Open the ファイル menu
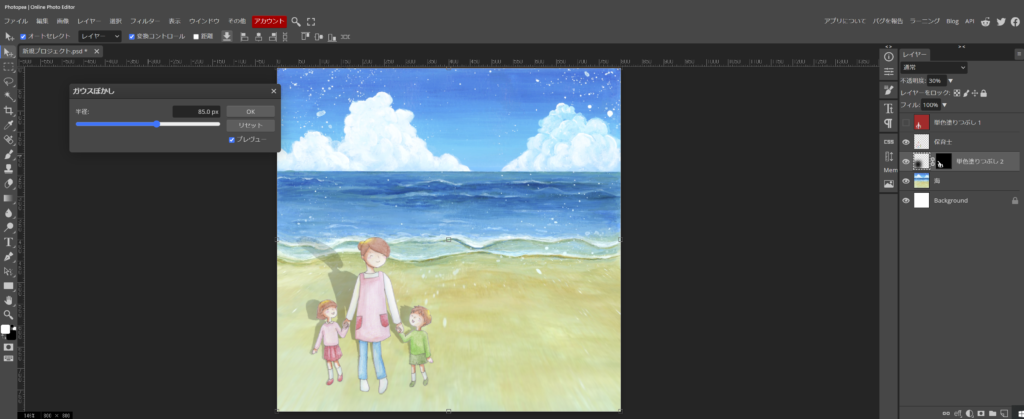Image resolution: width=1024 pixels, height=419 pixels. [x=16, y=21]
